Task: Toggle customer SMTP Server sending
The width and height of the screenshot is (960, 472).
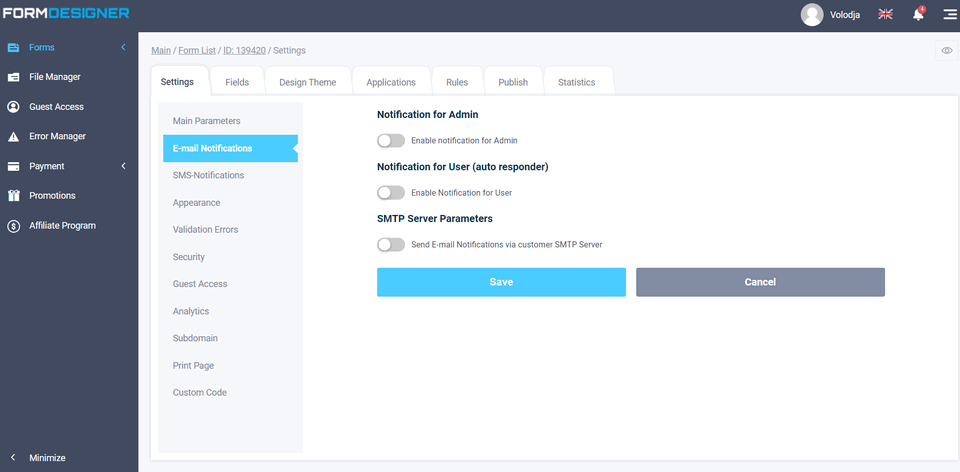Action: [391, 245]
